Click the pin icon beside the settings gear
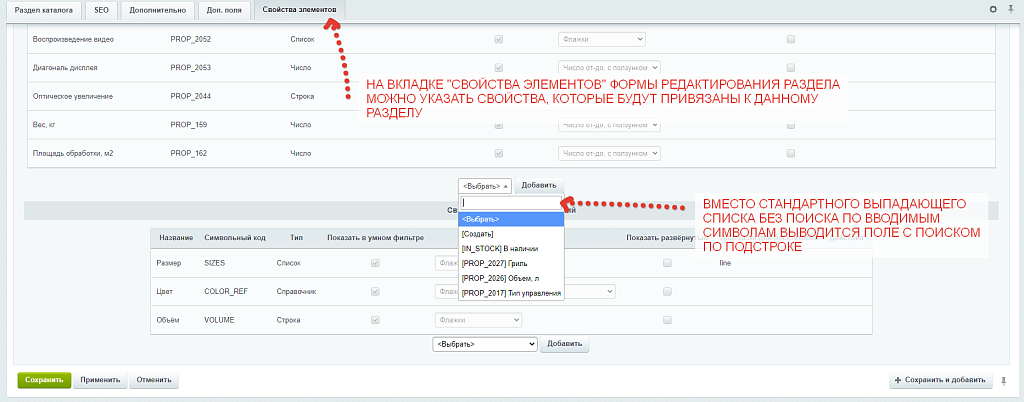The width and height of the screenshot is (1024, 402). point(1008,9)
